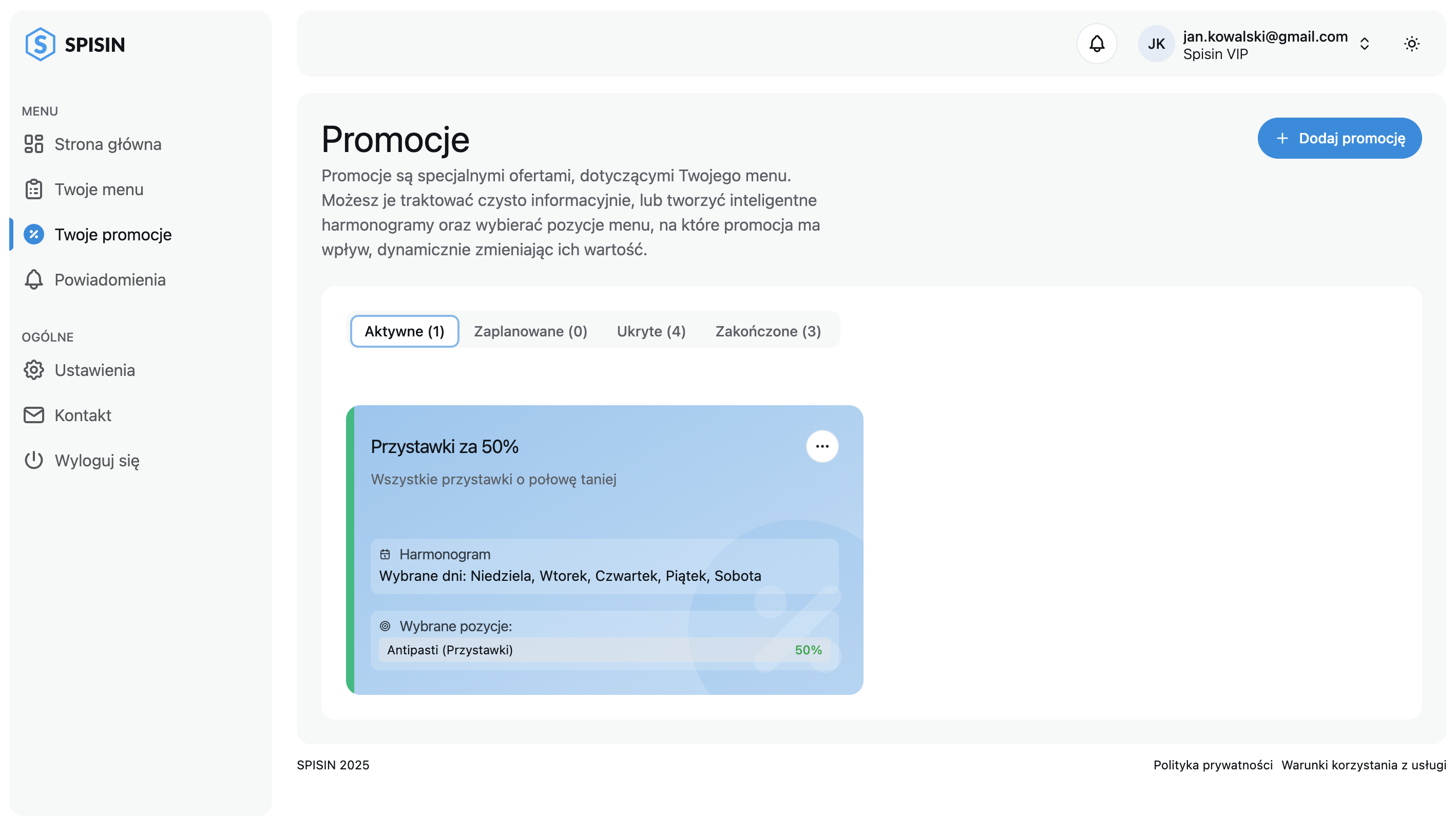Image resolution: width=1456 pixels, height=831 pixels.
Task: Switch to the Zaplanowane (0) tab
Action: (x=530, y=331)
